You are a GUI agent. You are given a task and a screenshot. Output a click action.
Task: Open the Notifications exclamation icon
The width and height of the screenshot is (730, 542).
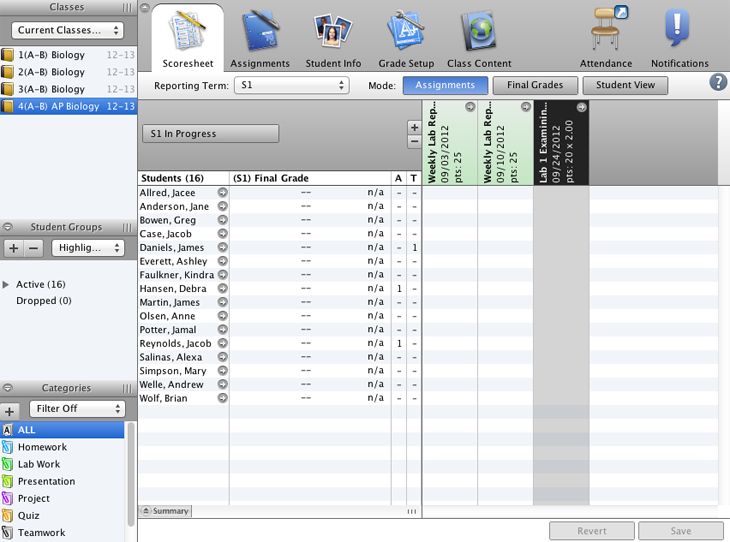(679, 32)
